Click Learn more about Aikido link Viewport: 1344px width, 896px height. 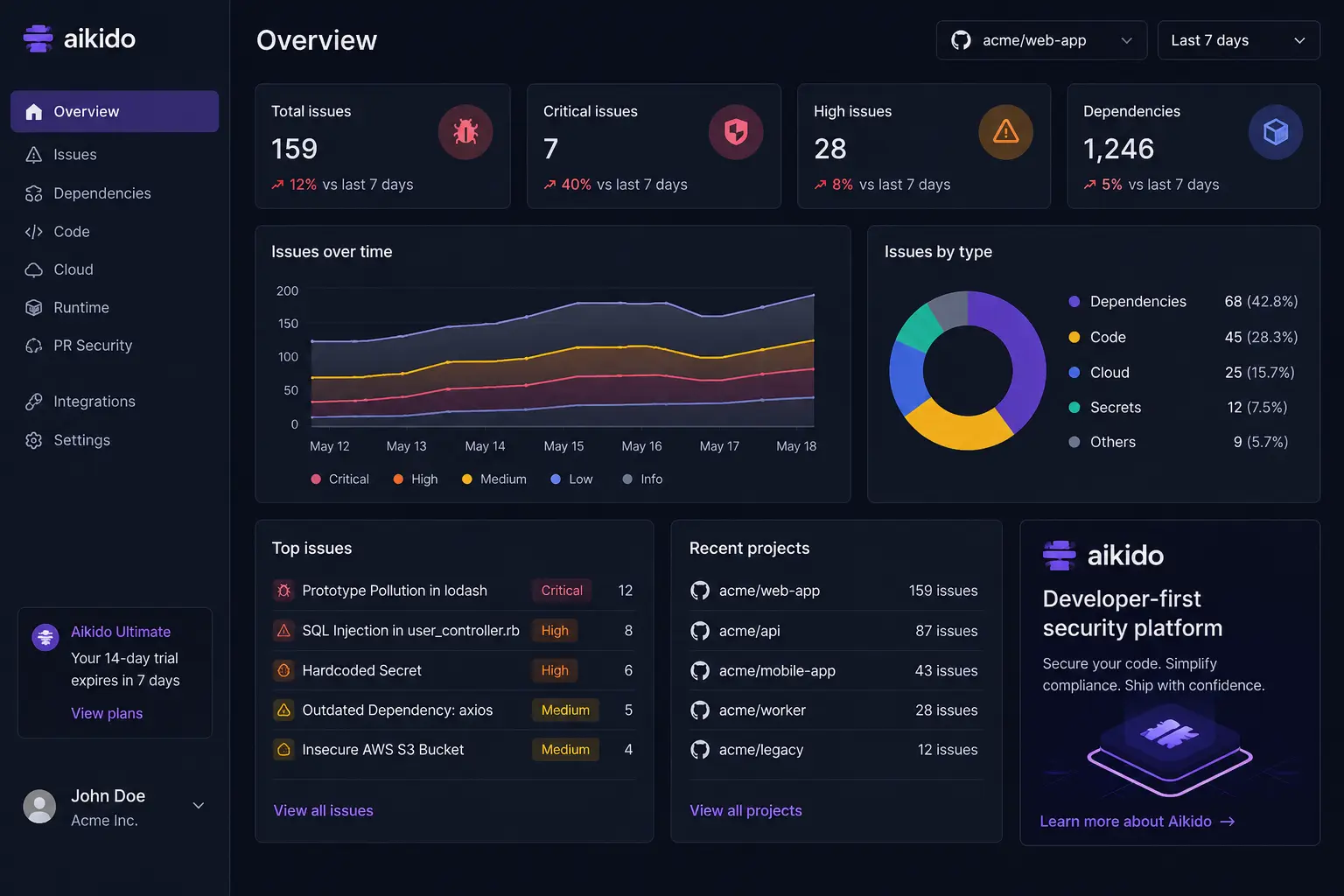pyautogui.click(x=1137, y=822)
